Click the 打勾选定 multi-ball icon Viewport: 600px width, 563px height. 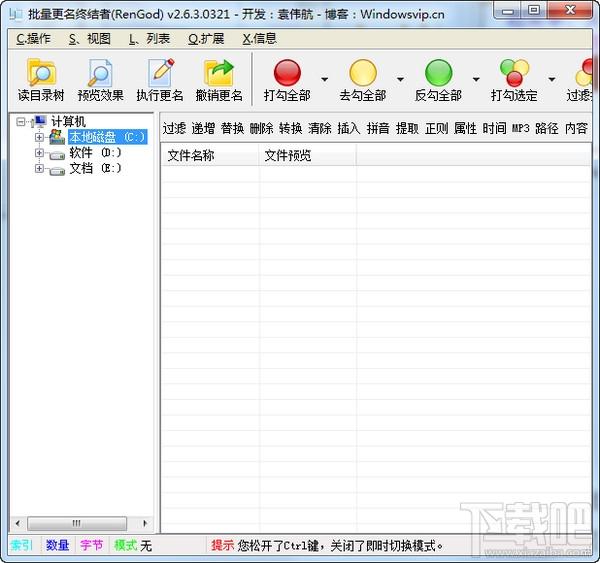click(514, 72)
